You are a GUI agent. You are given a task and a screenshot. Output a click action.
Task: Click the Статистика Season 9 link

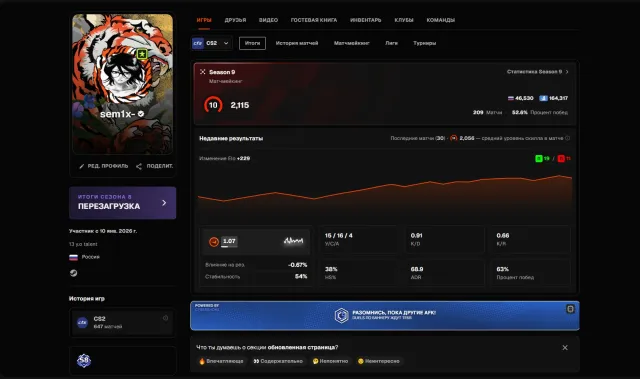point(534,72)
